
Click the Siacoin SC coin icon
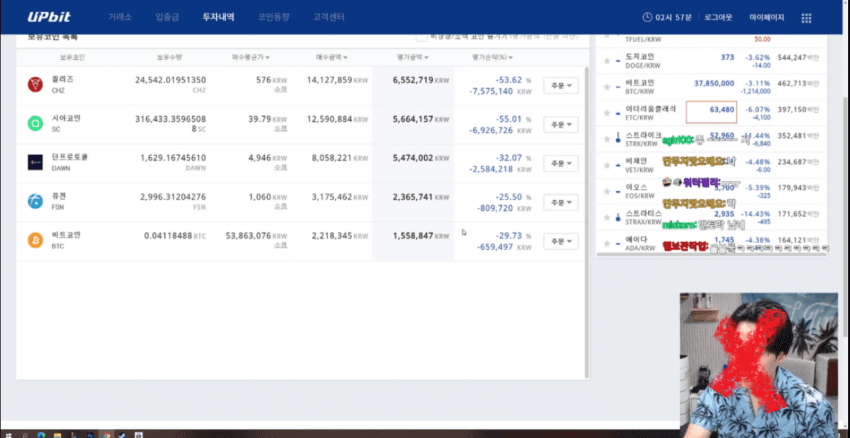pos(35,124)
